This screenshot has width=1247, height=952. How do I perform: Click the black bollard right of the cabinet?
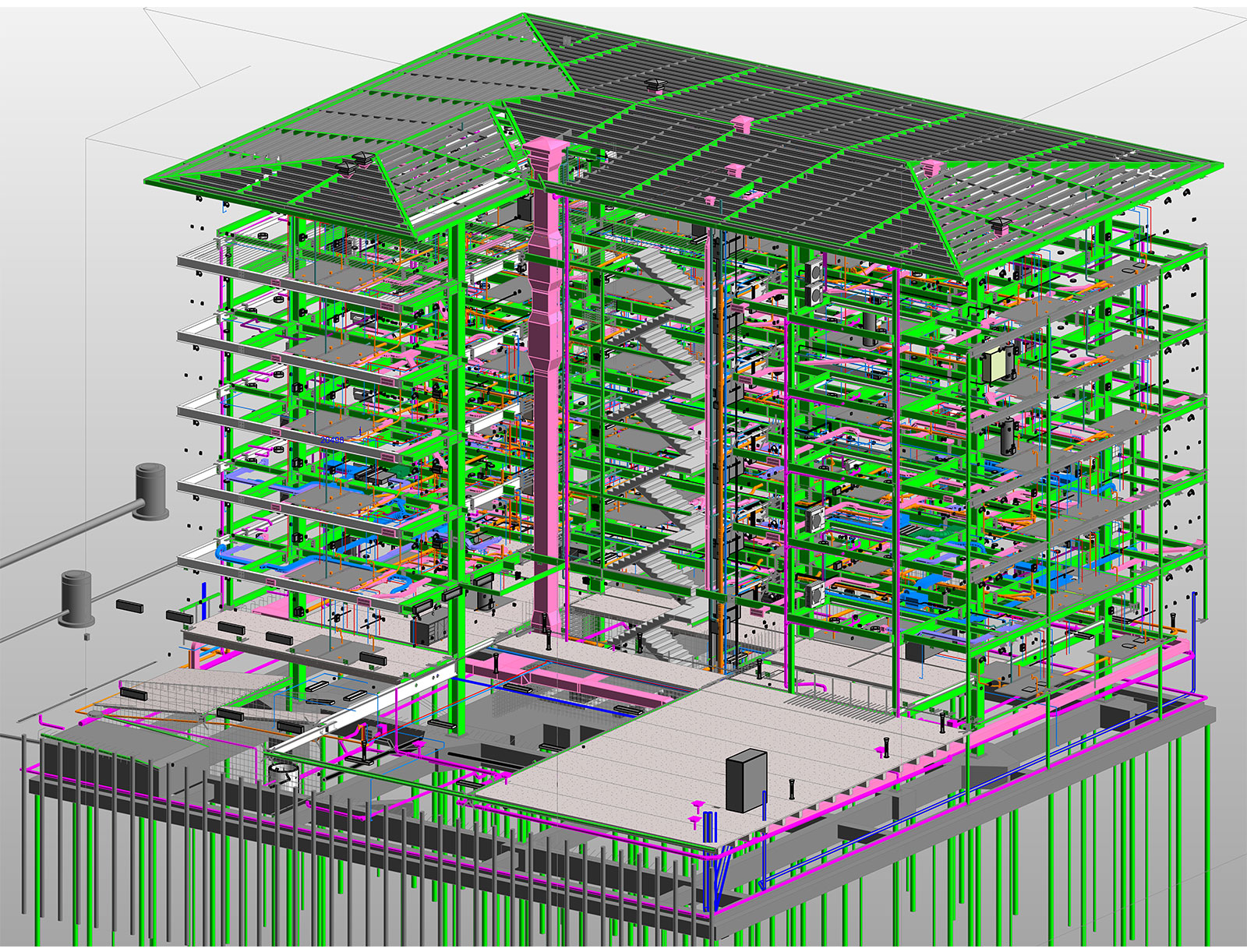pos(792,788)
